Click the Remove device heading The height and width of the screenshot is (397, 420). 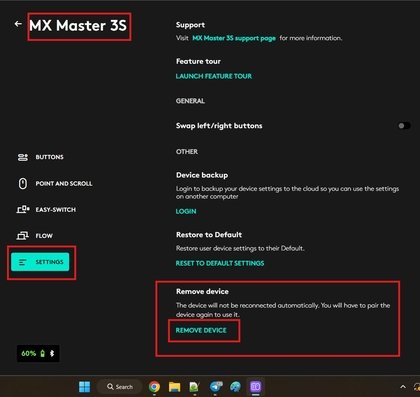202,291
